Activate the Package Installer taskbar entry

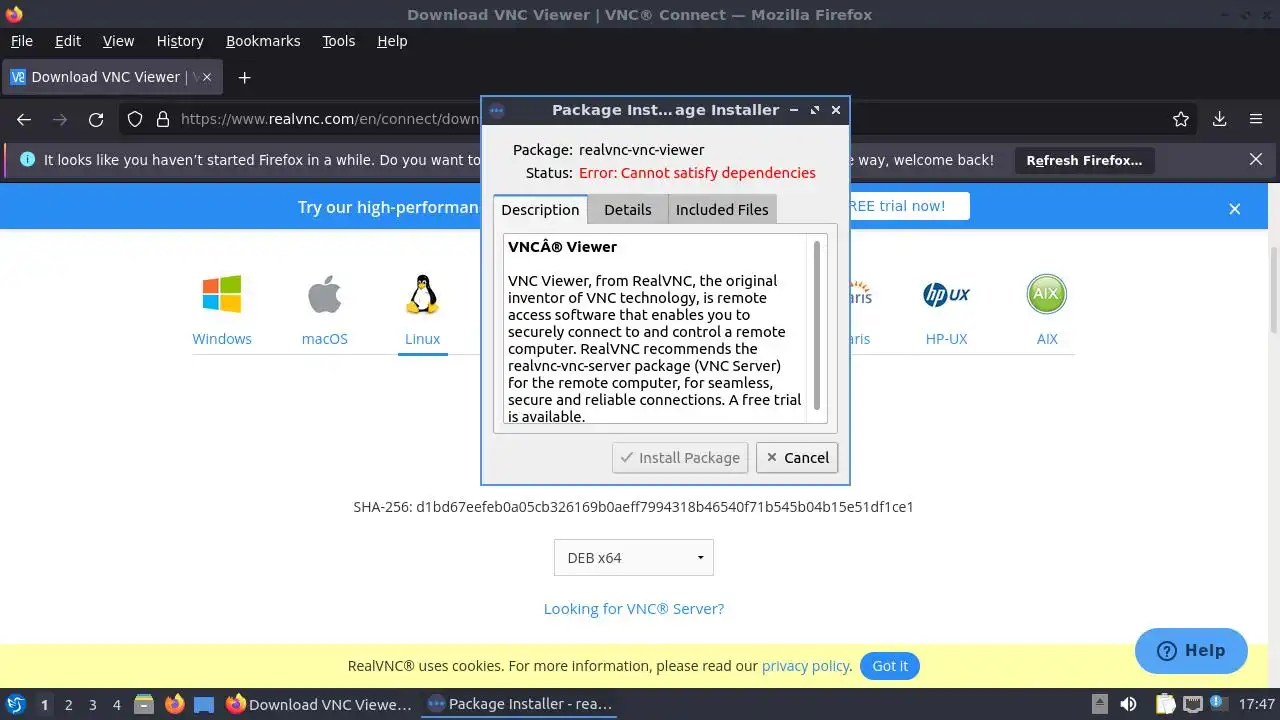519,704
